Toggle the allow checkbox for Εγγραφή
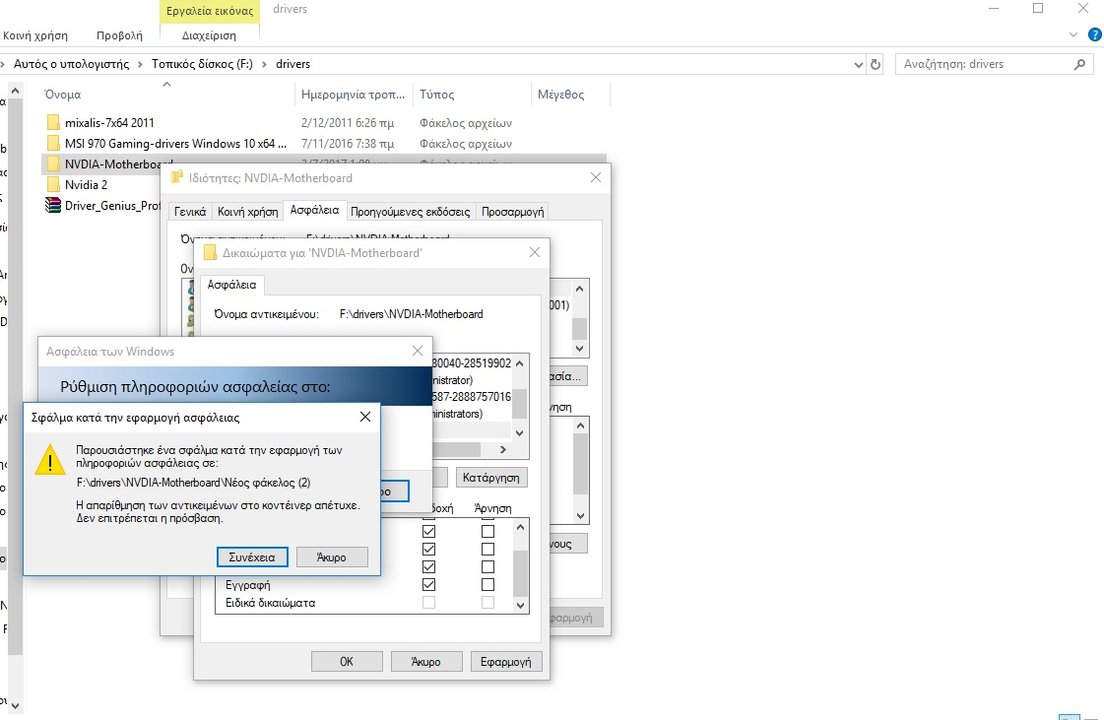The height and width of the screenshot is (720, 1104). click(x=429, y=585)
